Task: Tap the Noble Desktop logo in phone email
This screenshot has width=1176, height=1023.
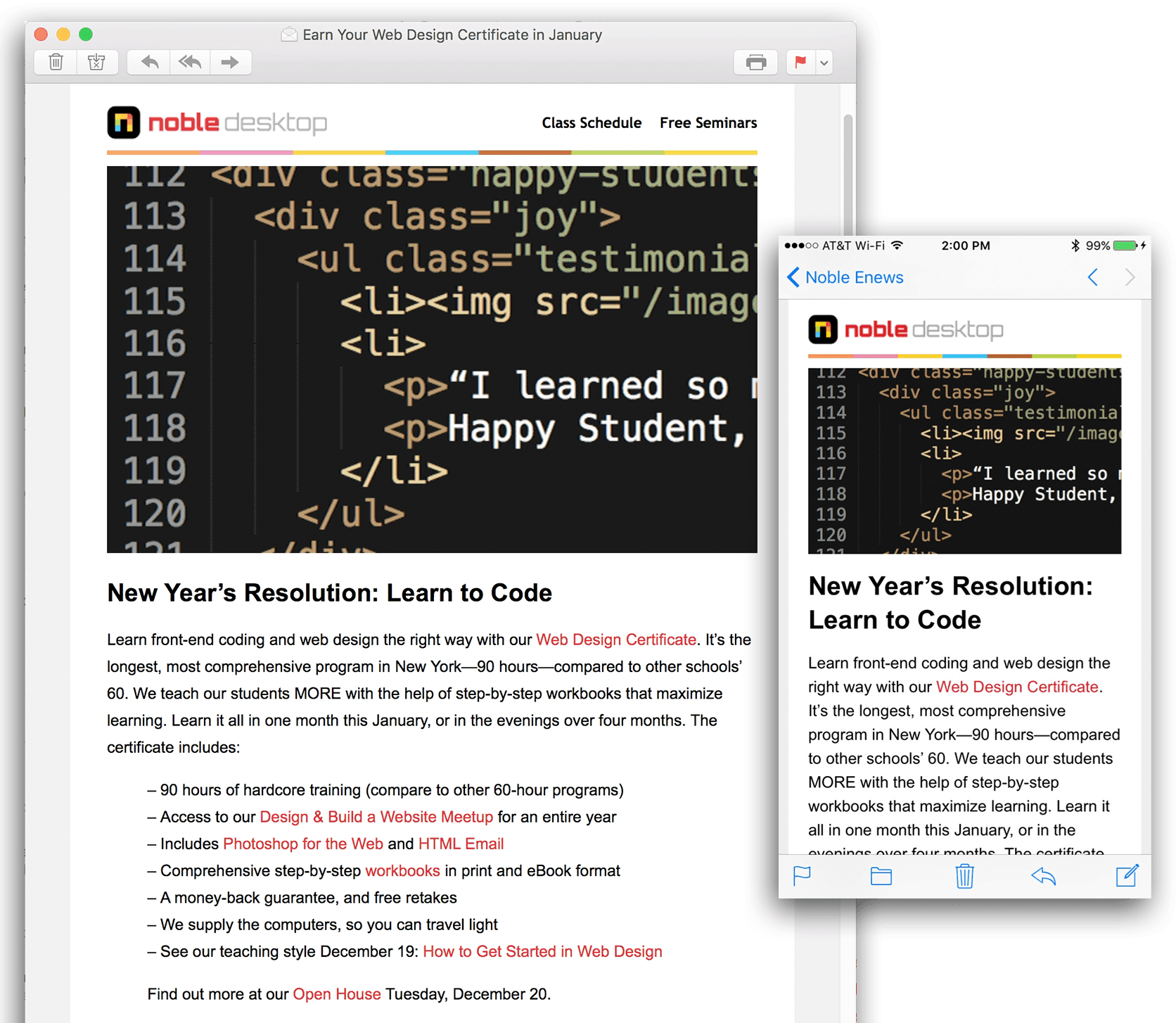Action: [x=906, y=329]
